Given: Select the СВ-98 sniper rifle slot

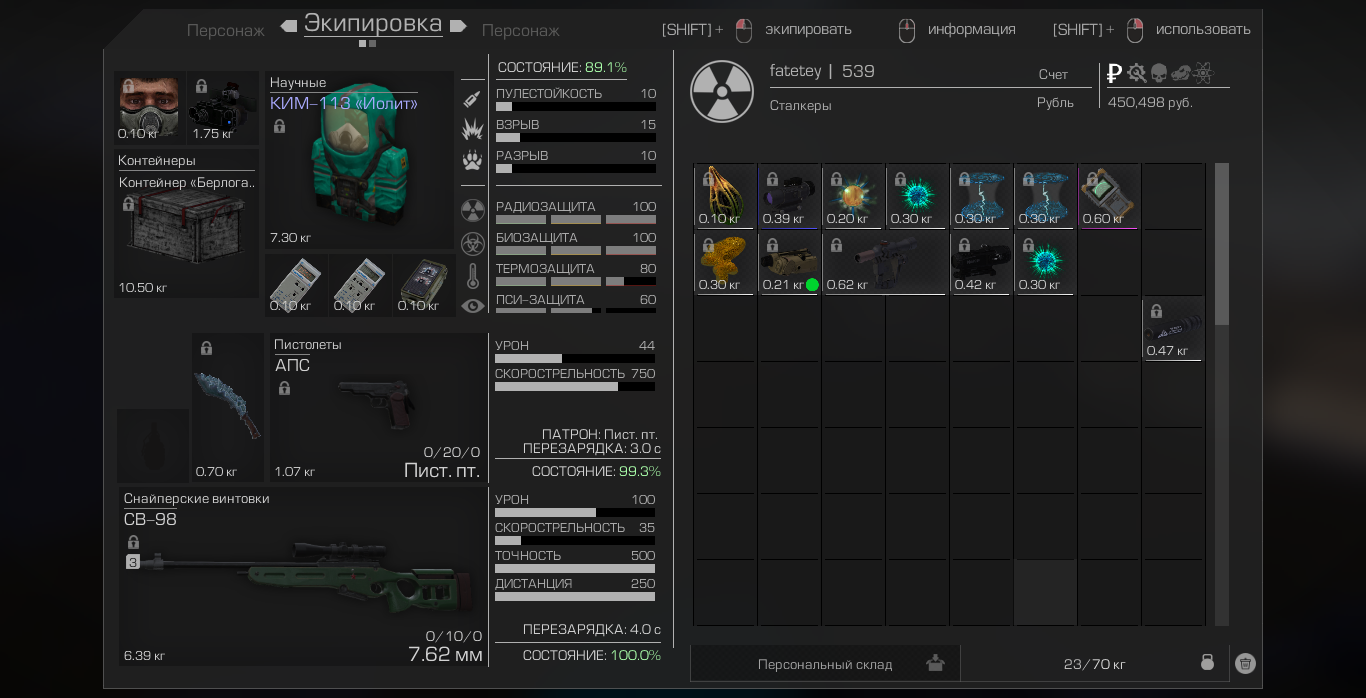Looking at the screenshot, I should tap(302, 578).
